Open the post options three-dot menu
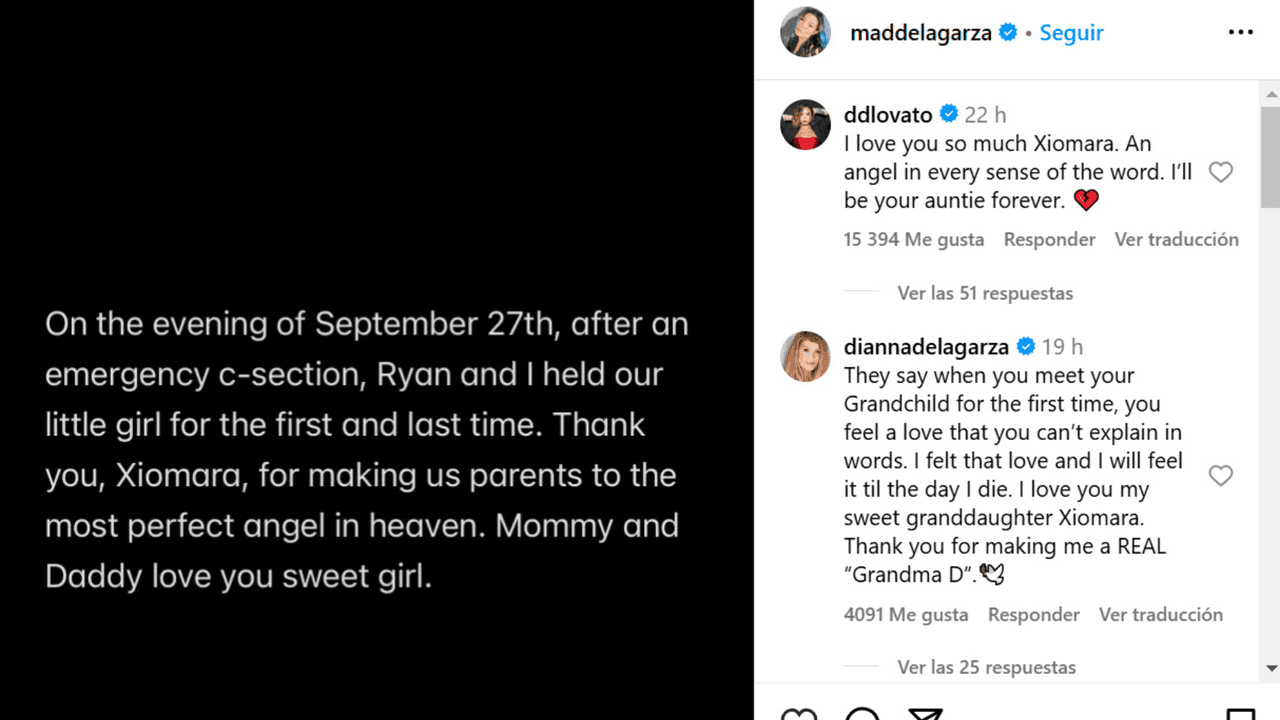 tap(1240, 31)
